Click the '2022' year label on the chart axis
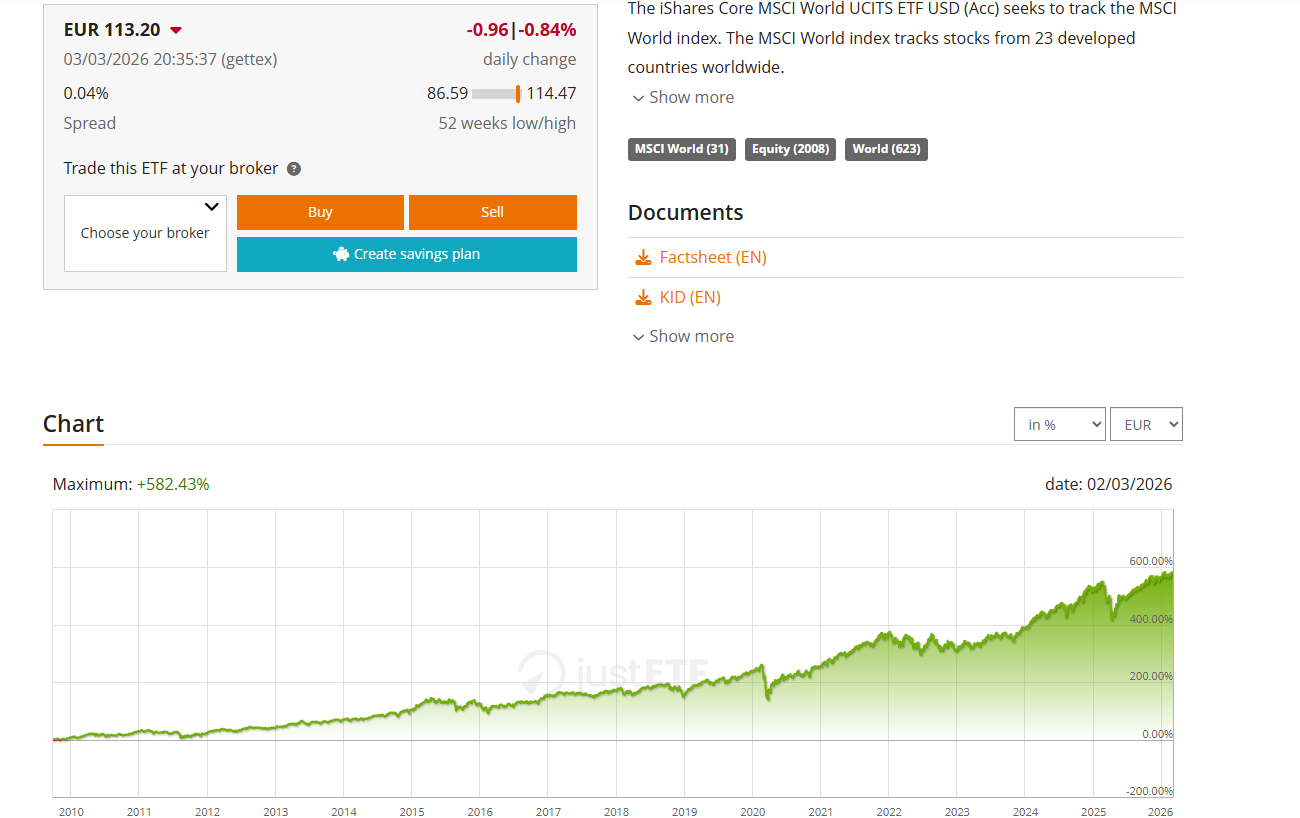The height and width of the screenshot is (818, 1300). point(888,812)
